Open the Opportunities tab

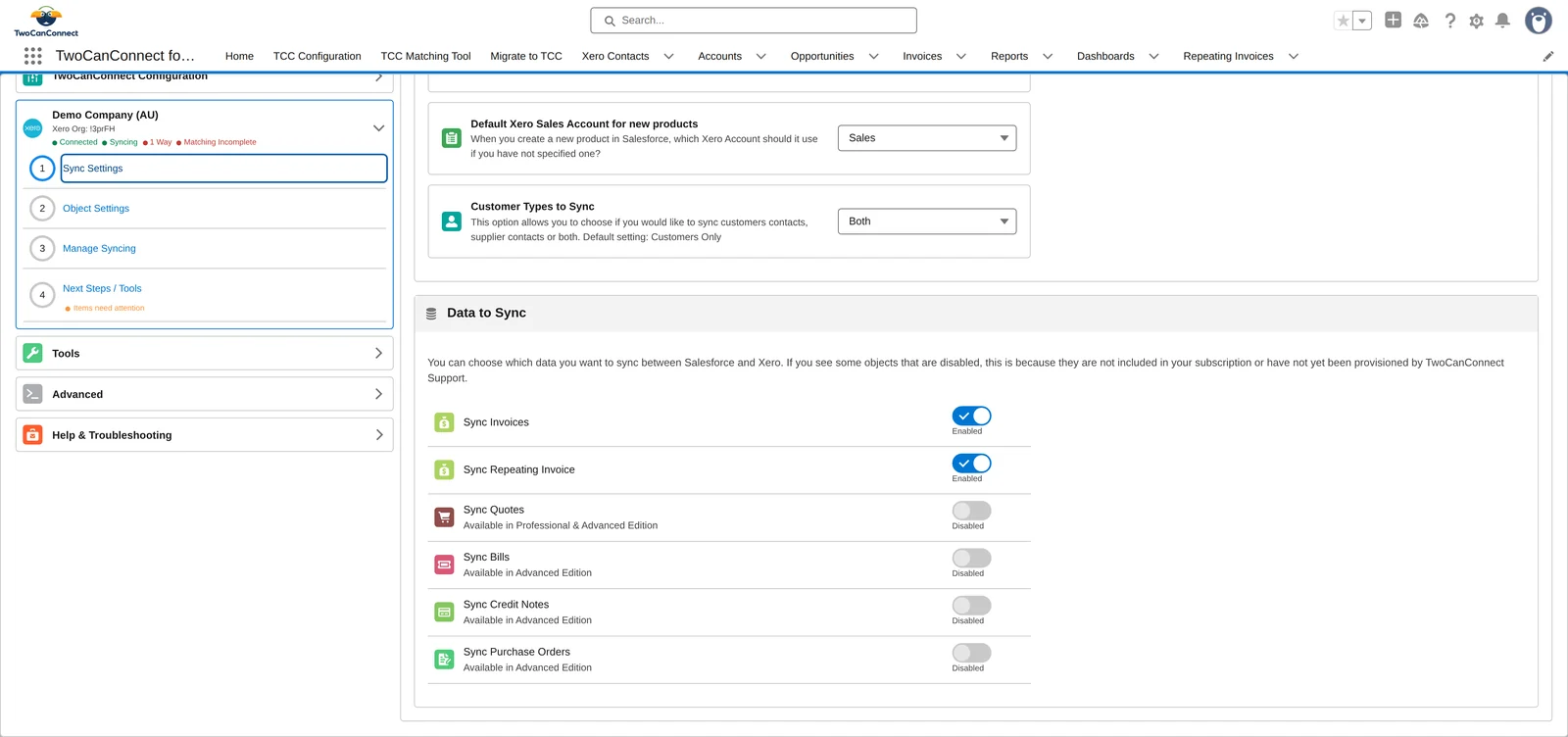(x=822, y=56)
